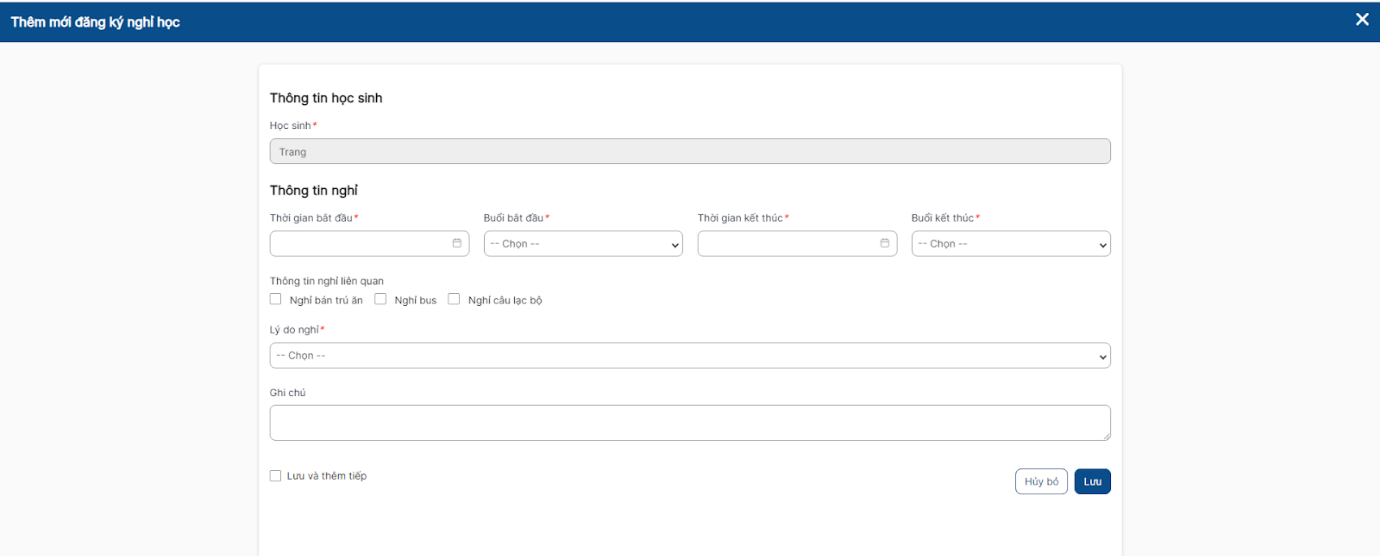Enable the Nghỉ bán trú ăn checkbox

pyautogui.click(x=276, y=299)
